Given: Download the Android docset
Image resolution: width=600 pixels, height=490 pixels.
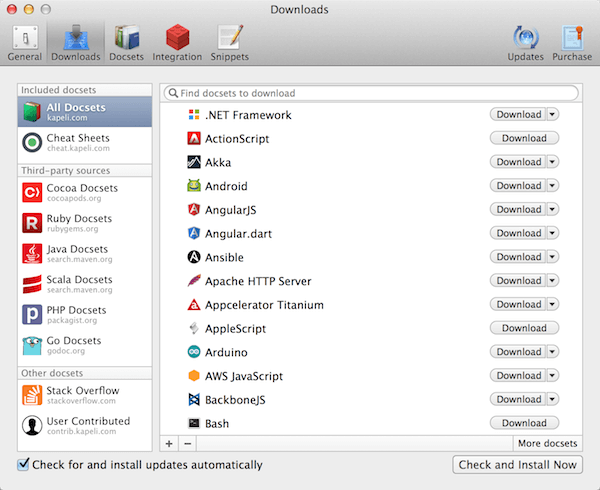Looking at the screenshot, I should pos(518,186).
